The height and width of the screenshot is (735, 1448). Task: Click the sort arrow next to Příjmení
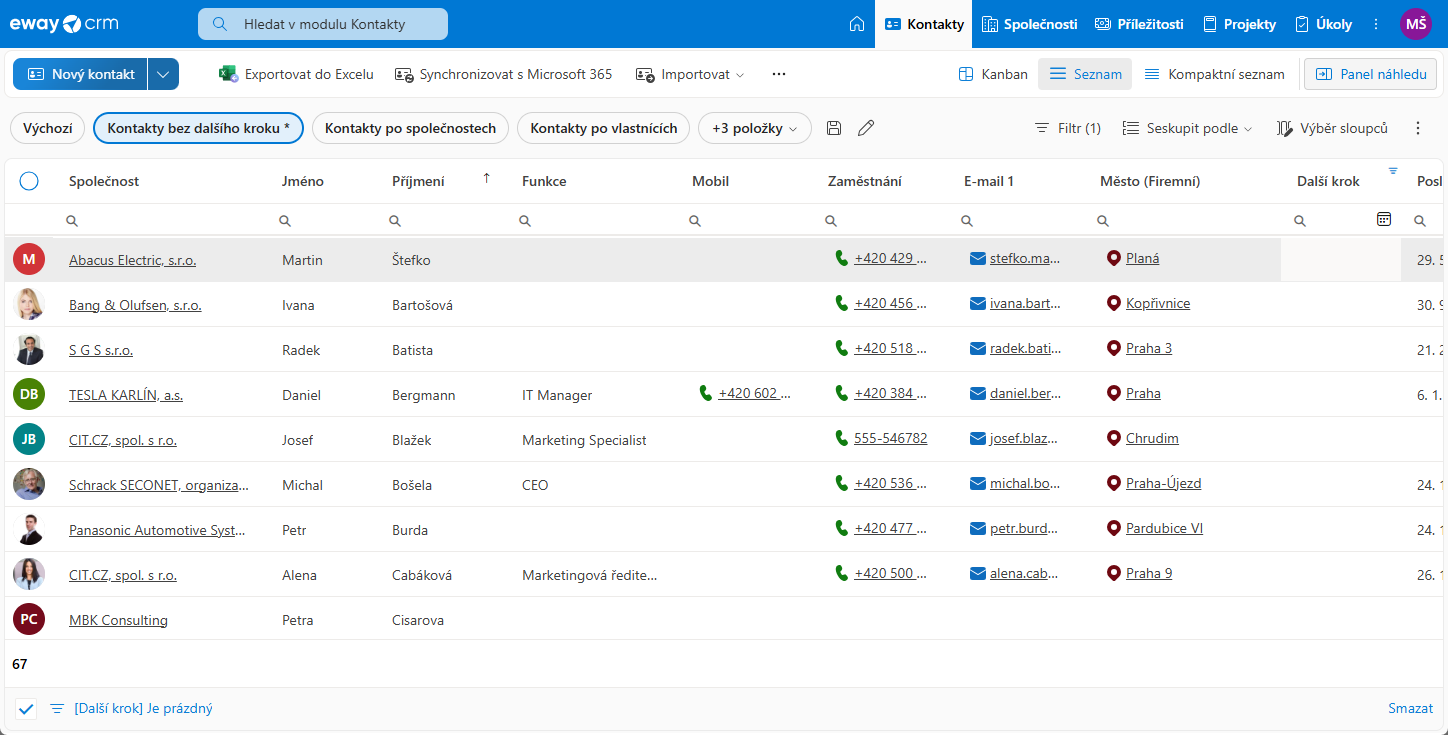[x=487, y=178]
